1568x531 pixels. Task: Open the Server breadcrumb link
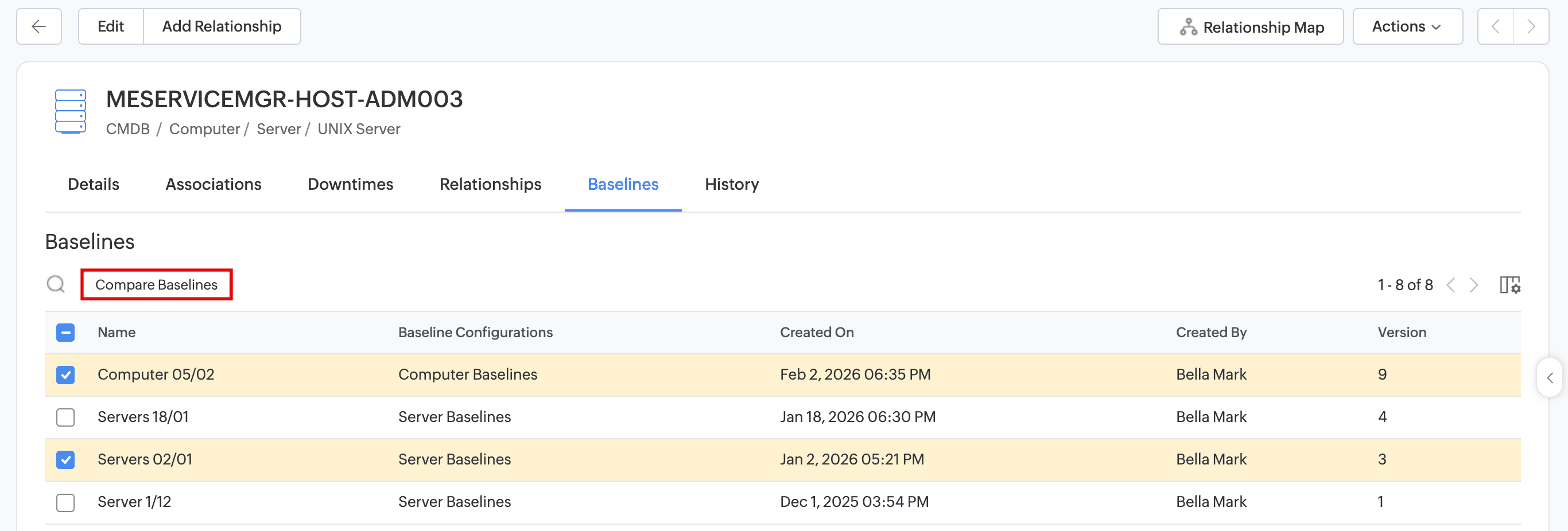point(279,129)
